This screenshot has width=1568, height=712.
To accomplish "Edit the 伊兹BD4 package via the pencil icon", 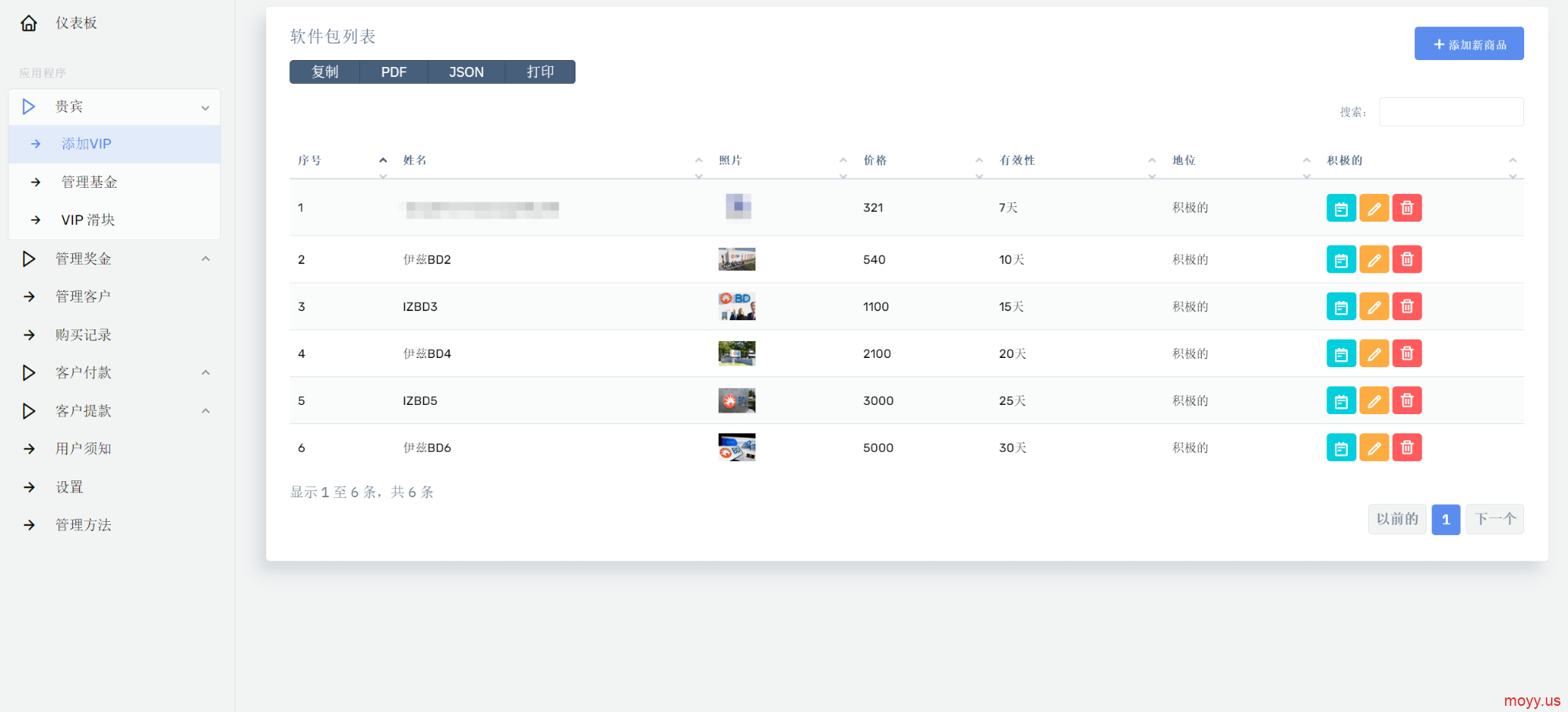I will 1373,353.
